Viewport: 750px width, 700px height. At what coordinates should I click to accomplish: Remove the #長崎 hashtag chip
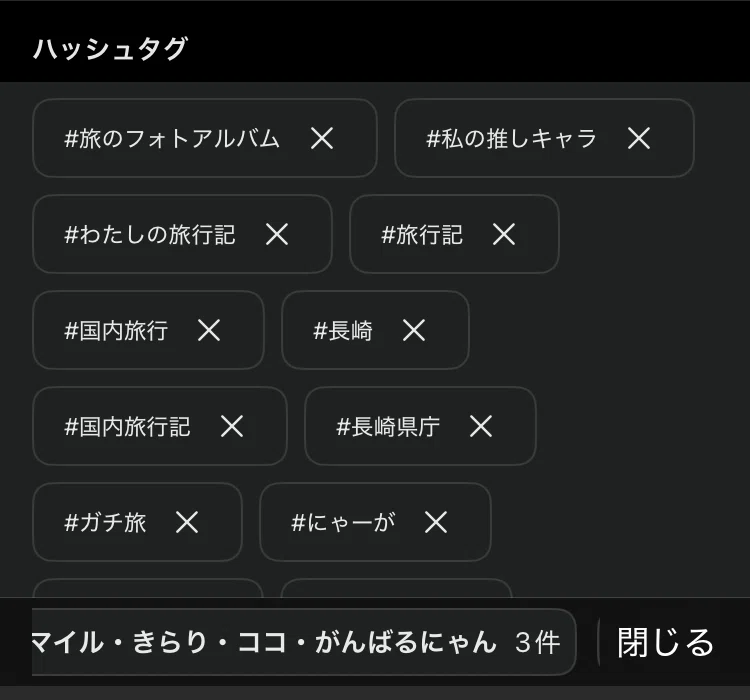[414, 330]
